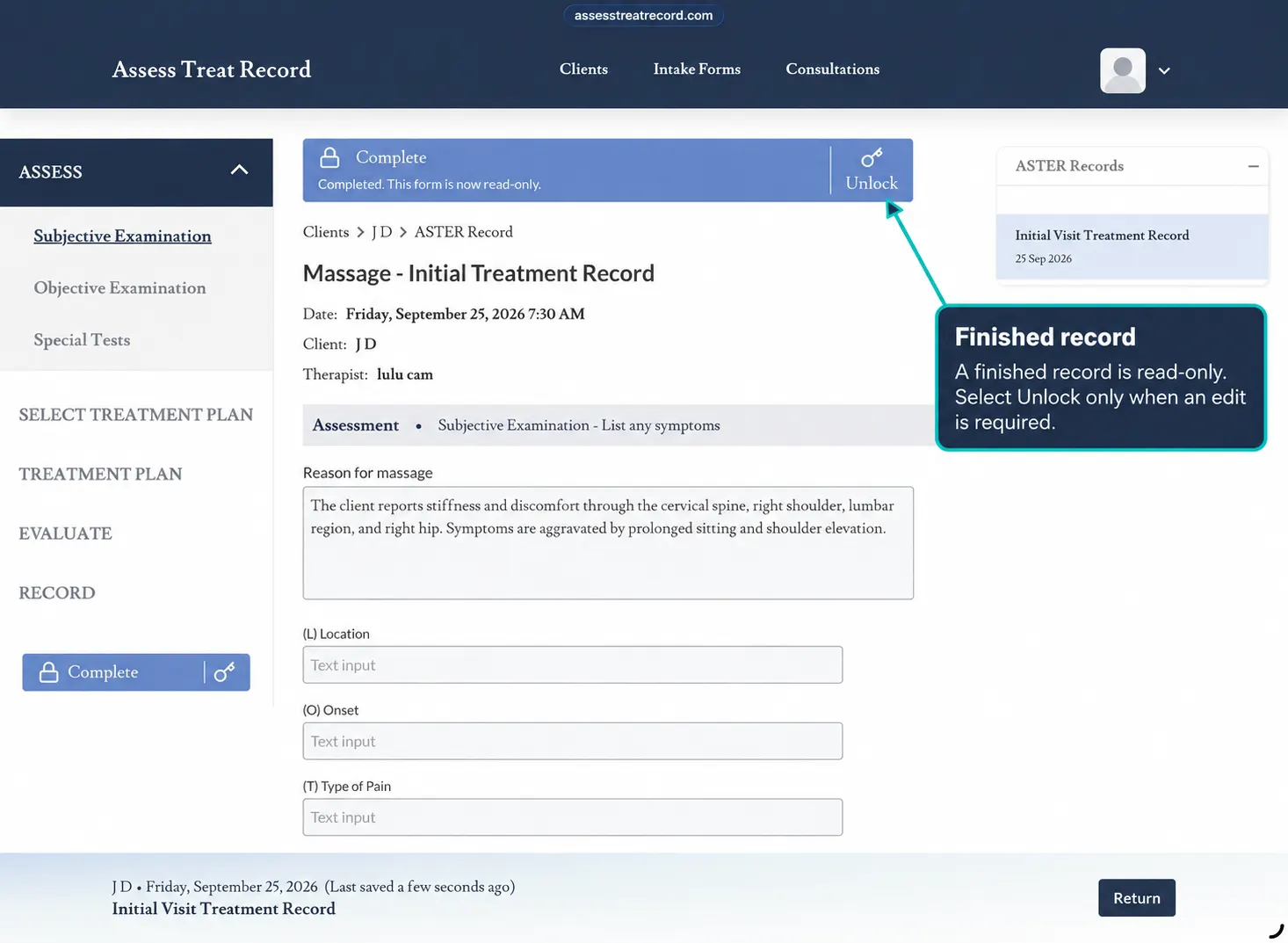1288x943 pixels.
Task: Click the date 'Friday, September 25, 2026 7:30 AM'
Action: pyautogui.click(x=465, y=314)
